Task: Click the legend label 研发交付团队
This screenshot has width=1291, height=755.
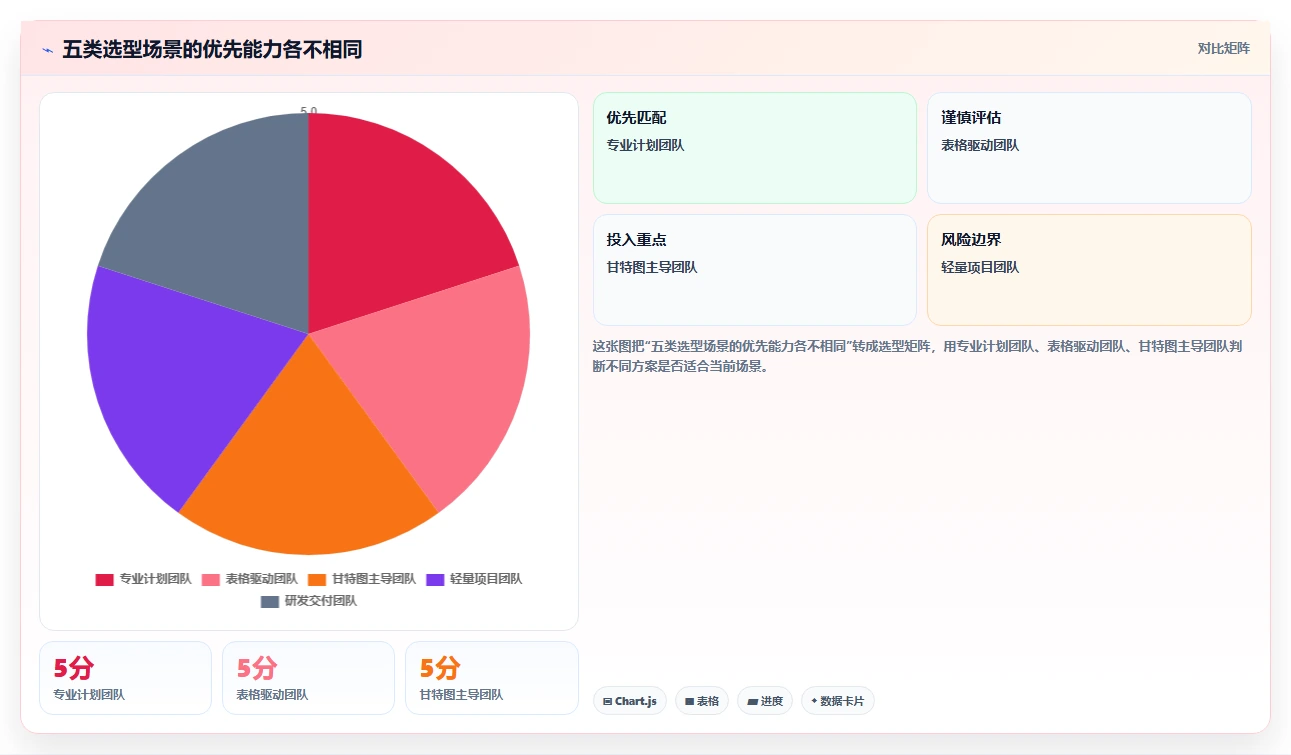Action: pyautogui.click(x=320, y=601)
